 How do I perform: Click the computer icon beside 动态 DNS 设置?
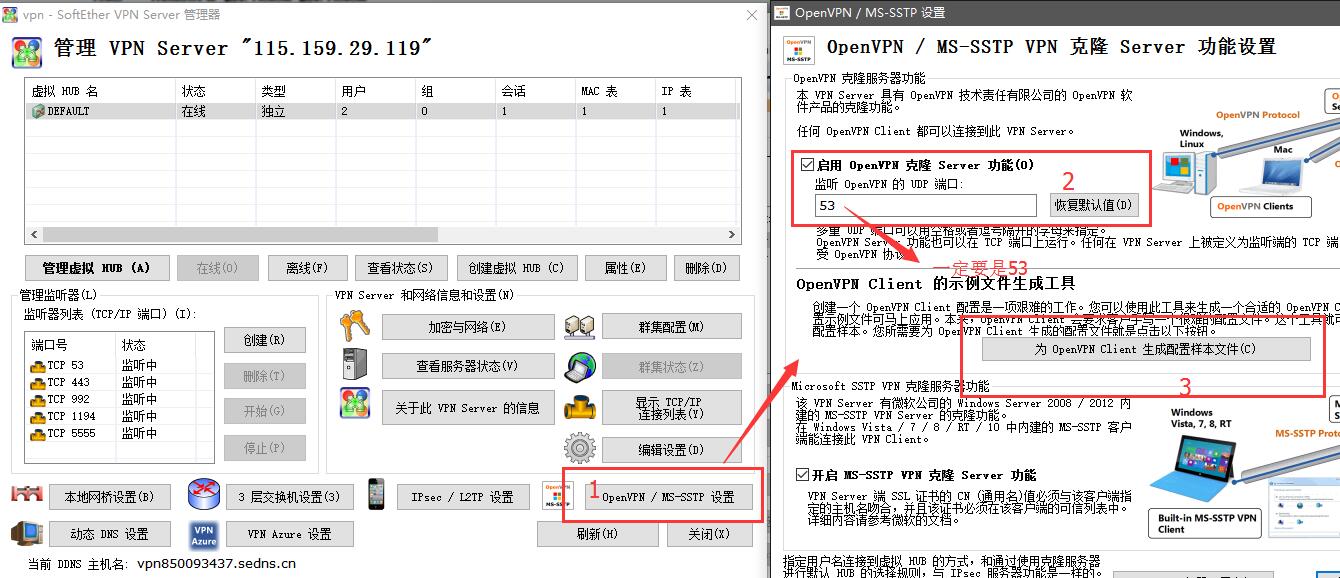[x=27, y=533]
